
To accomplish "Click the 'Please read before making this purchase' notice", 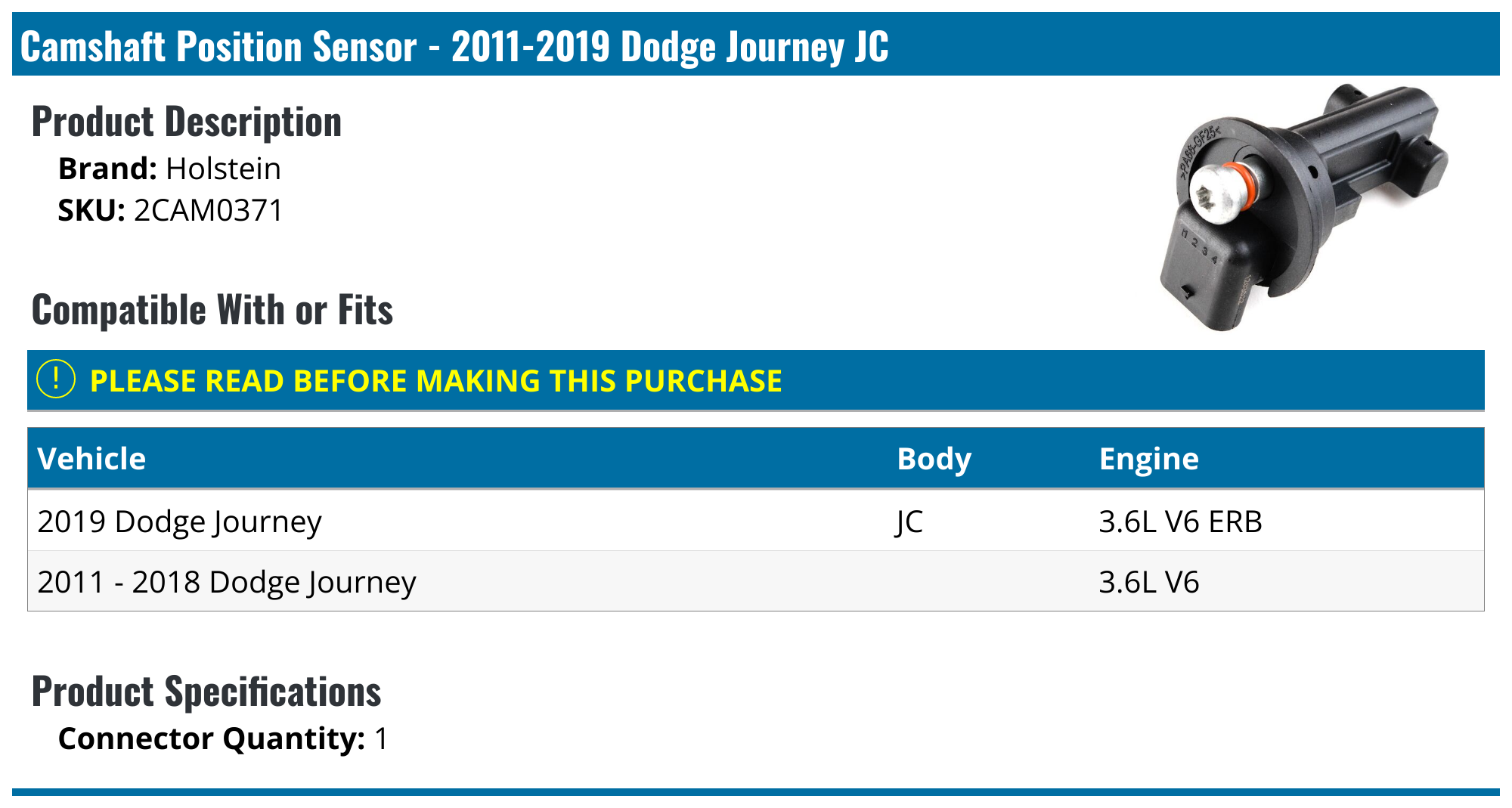I will pyautogui.click(x=435, y=381).
